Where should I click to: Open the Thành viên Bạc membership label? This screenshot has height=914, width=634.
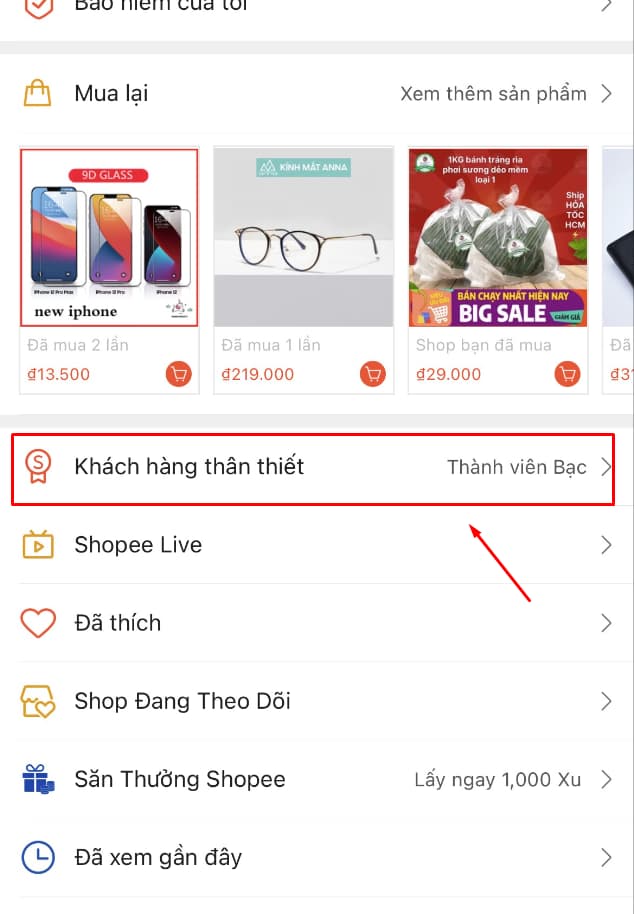point(517,467)
